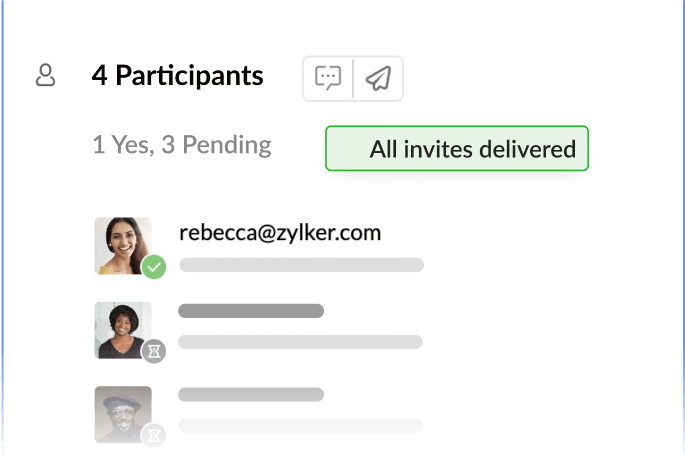Select the third participant's name placeholder

tap(251, 394)
